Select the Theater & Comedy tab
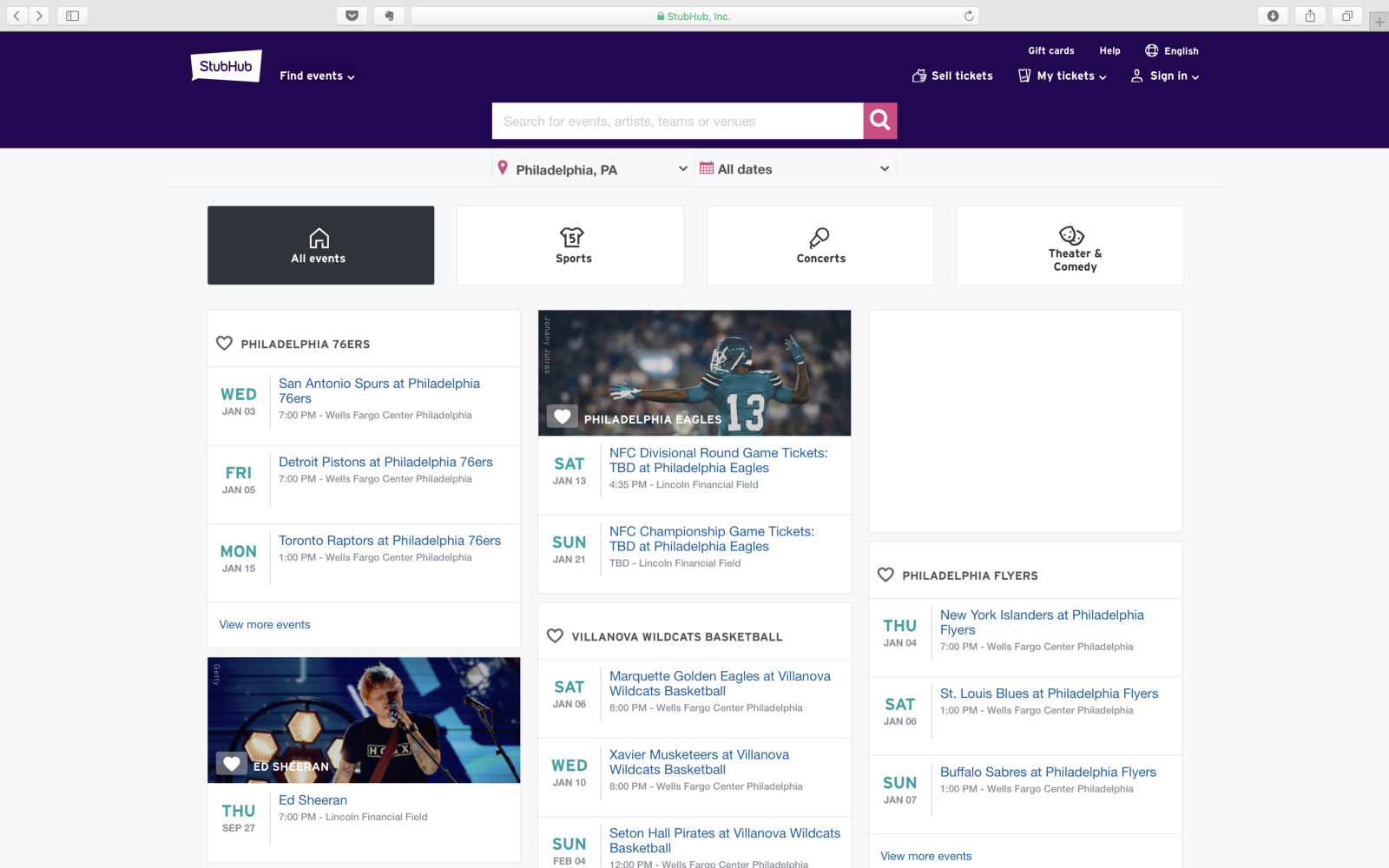 1070,245
